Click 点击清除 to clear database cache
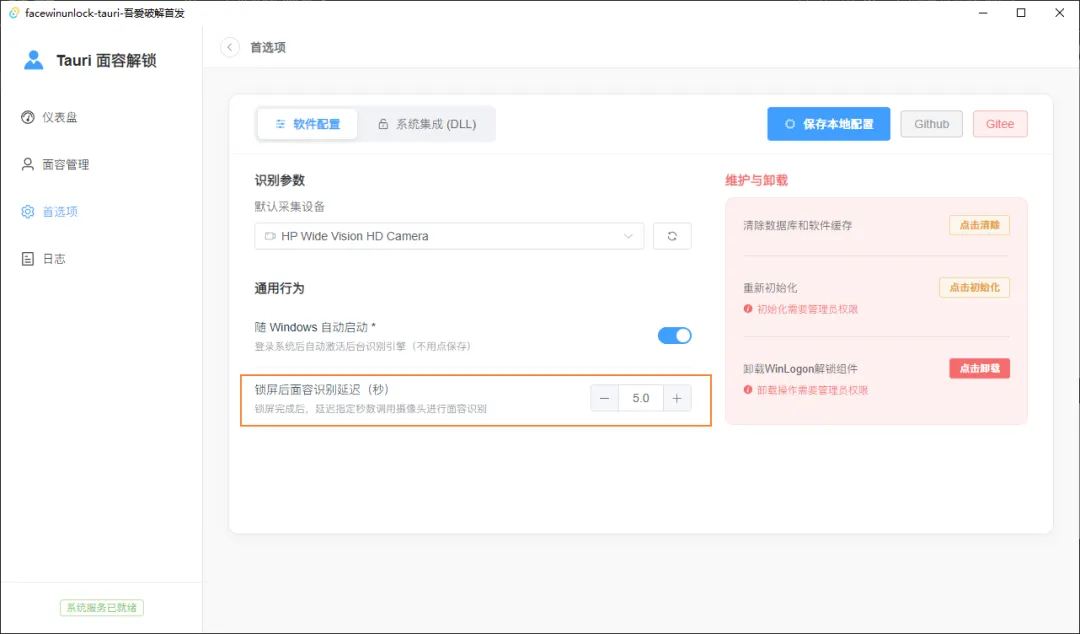1080x634 pixels. [x=979, y=225]
